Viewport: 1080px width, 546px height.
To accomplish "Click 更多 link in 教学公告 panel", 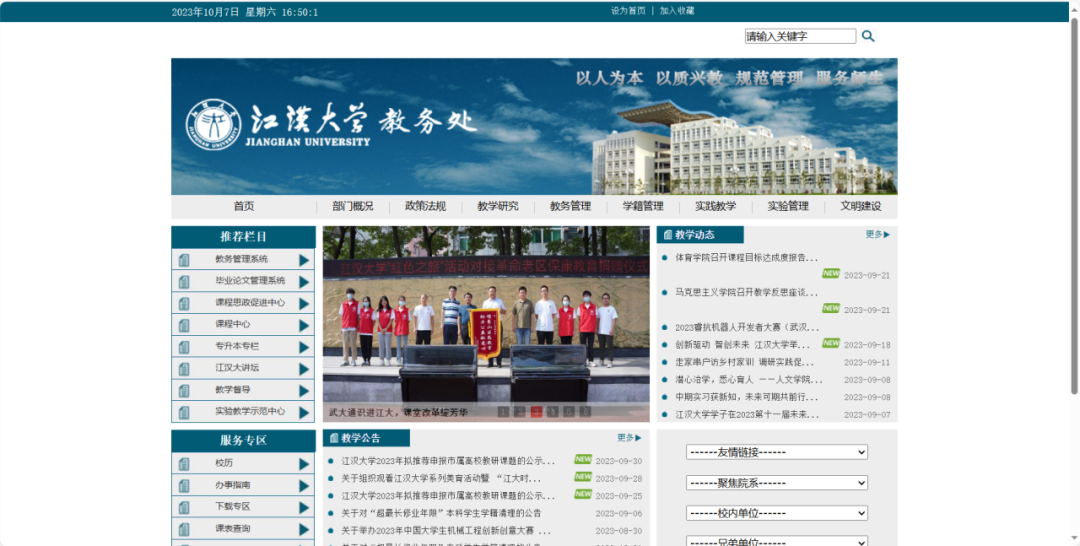I will click(x=629, y=438).
